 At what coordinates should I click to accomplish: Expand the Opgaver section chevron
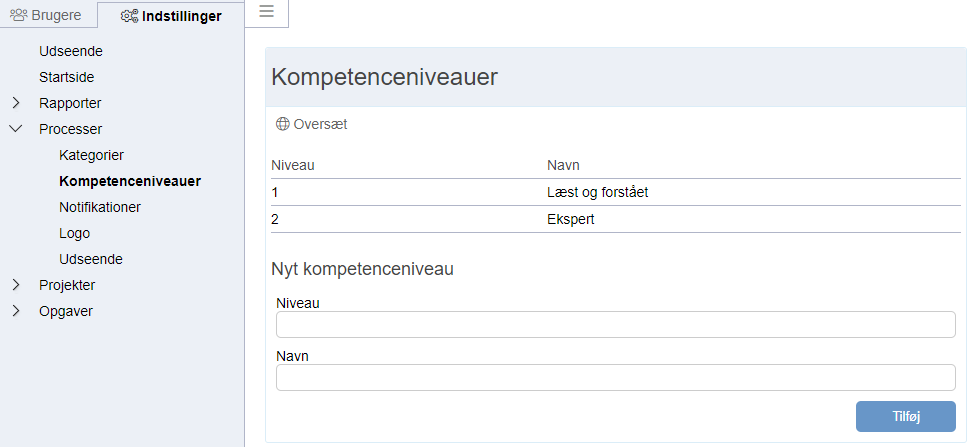[17, 311]
